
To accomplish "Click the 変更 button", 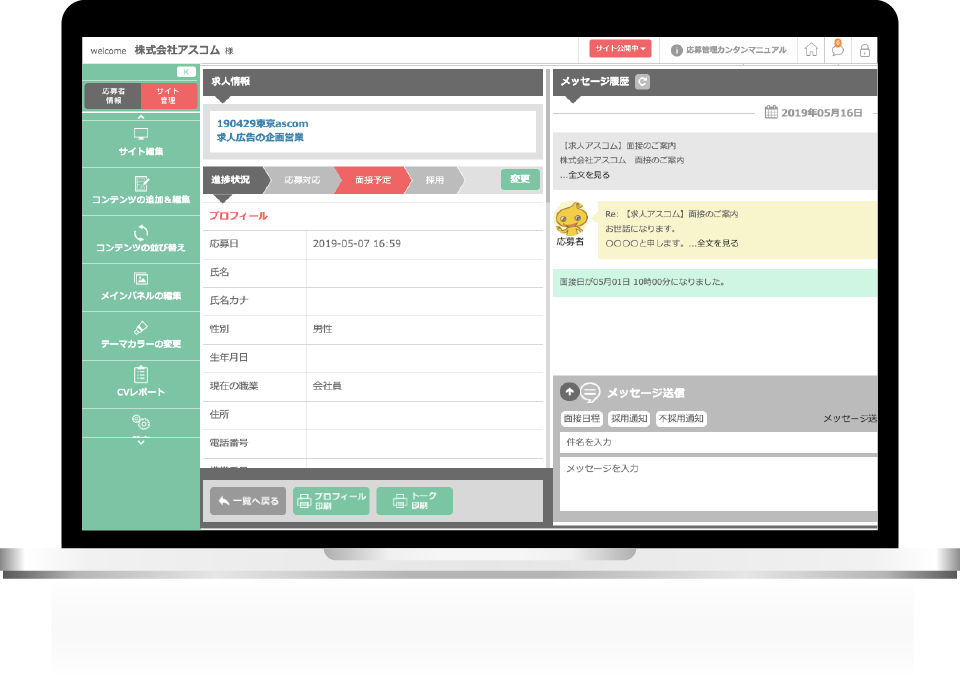I will click(x=520, y=180).
